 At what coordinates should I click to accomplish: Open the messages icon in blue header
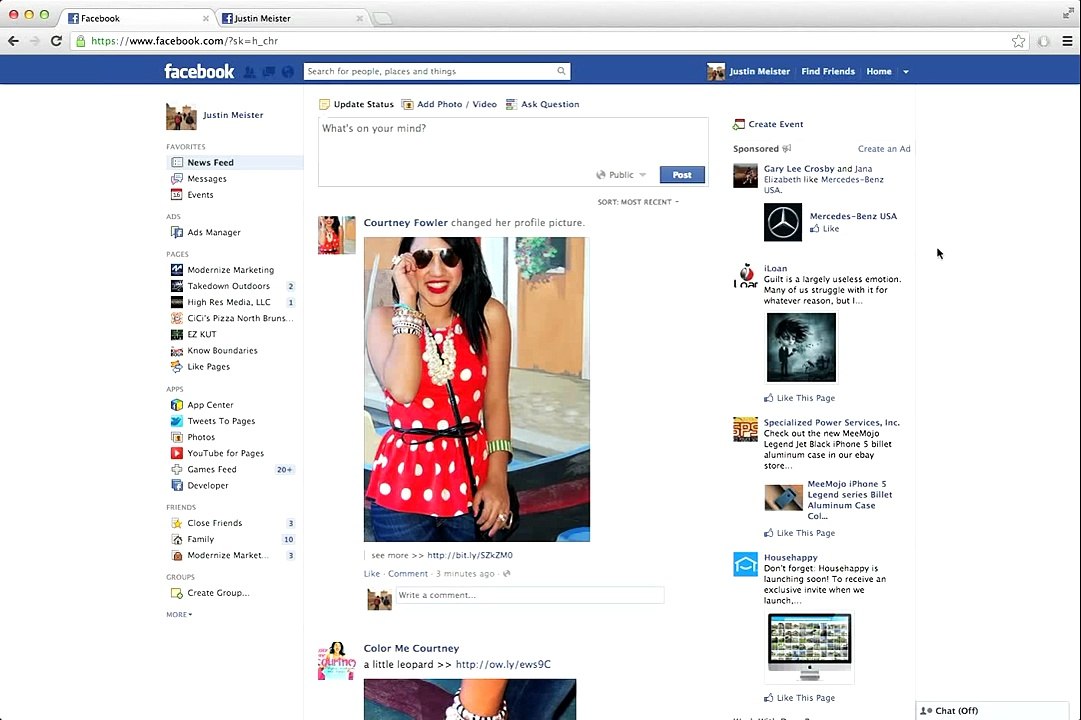point(269,72)
